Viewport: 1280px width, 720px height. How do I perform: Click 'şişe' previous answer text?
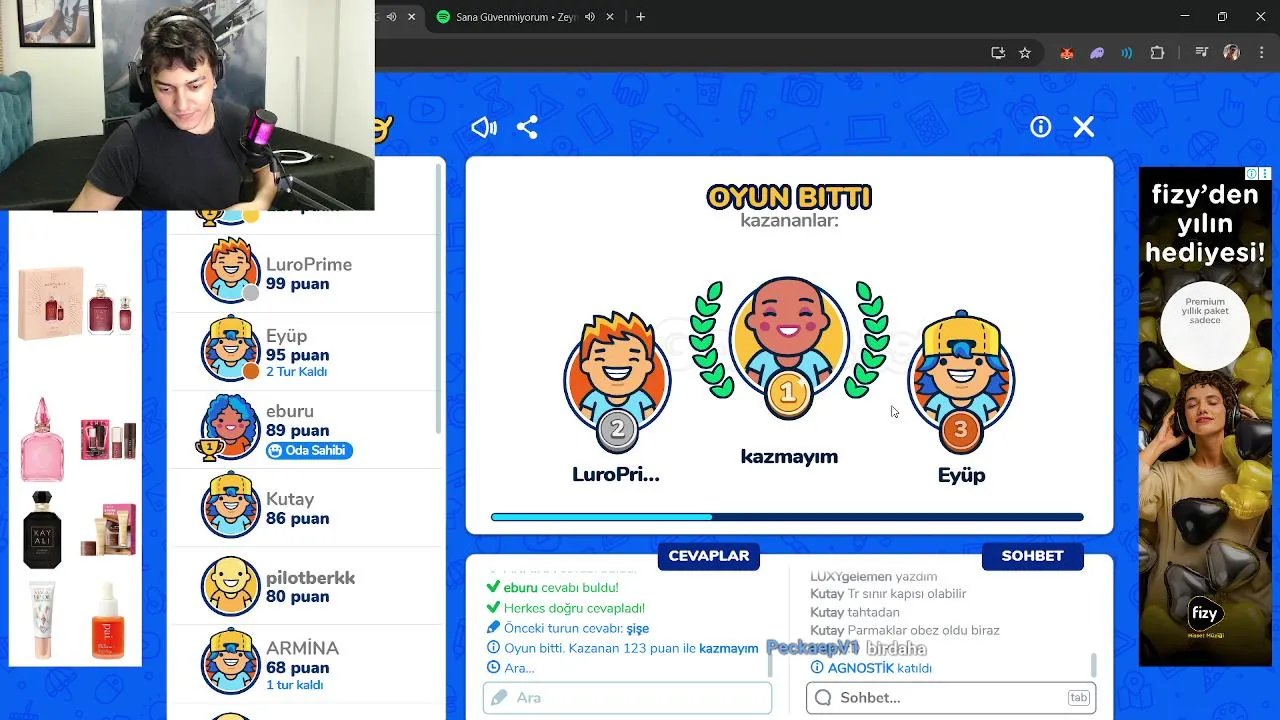click(x=638, y=628)
